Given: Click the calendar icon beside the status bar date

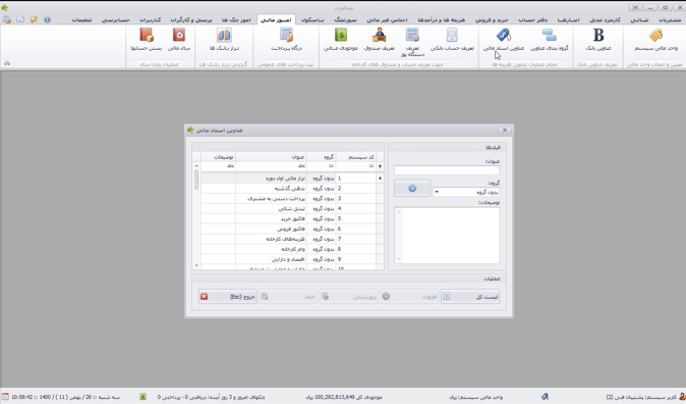Looking at the screenshot, I should 5,397.
